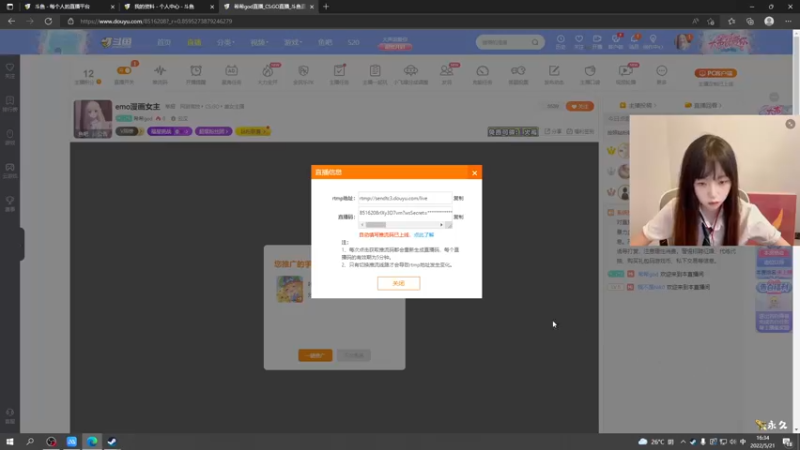Viewport: 800px width, 450px height.
Task: Click the stream key scrollbar left arrow
Action: click(362, 224)
